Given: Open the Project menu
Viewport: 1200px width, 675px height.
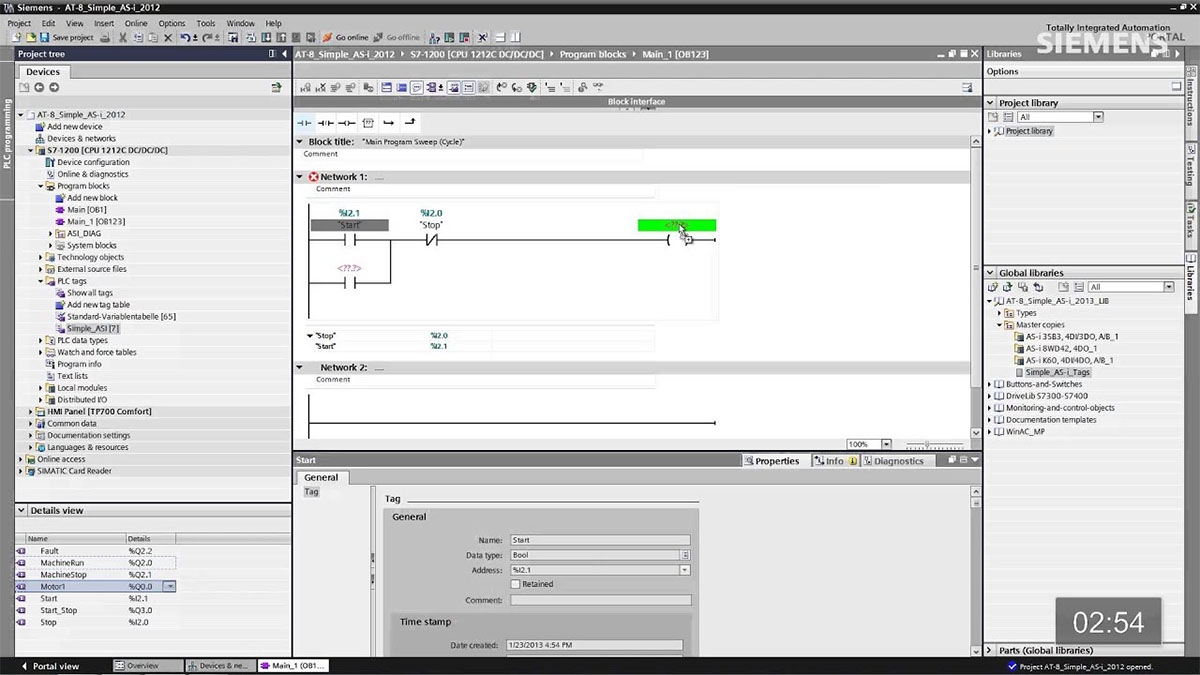Looking at the screenshot, I should click(19, 23).
